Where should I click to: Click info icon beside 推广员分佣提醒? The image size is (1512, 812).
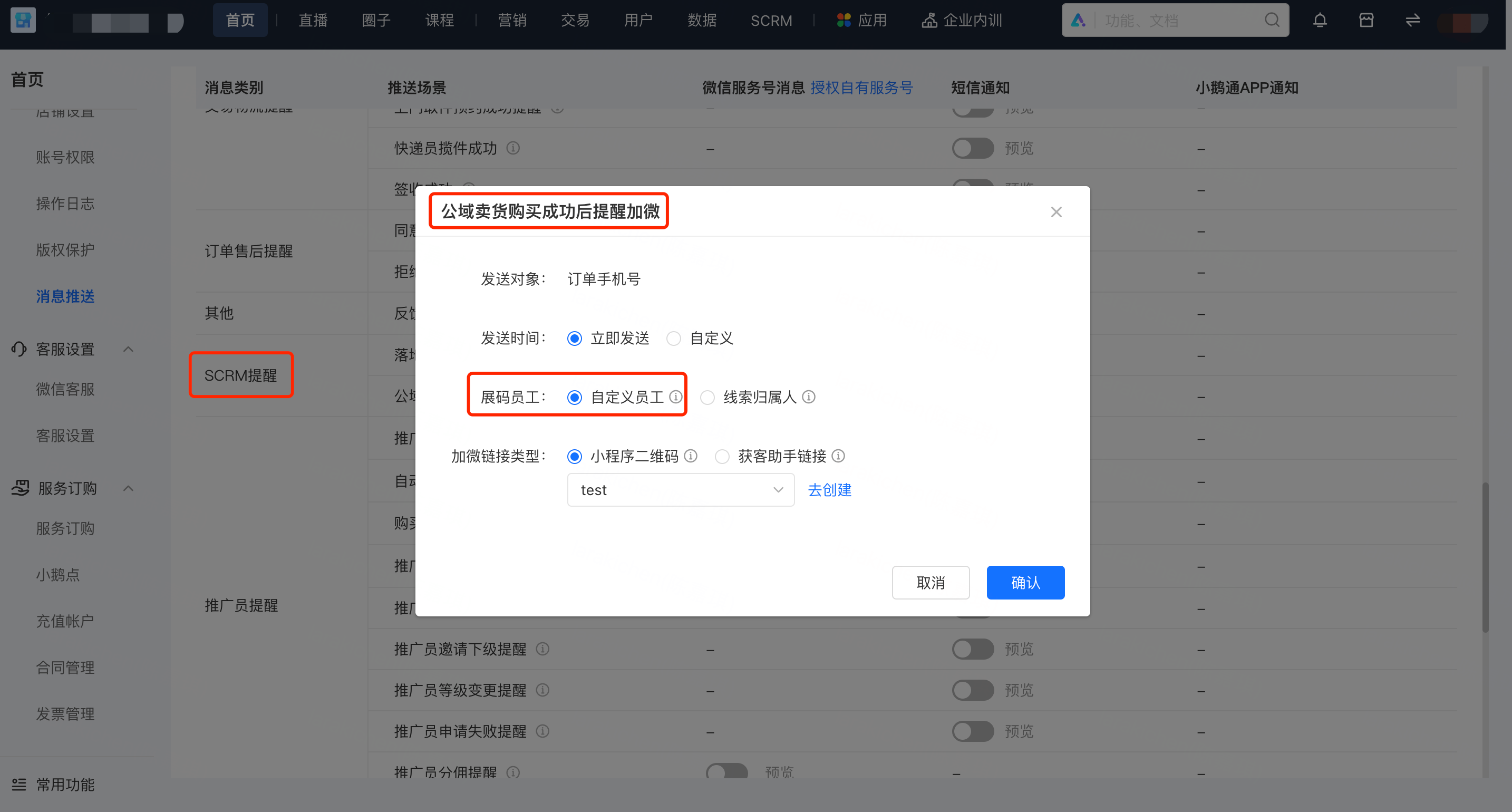(513, 772)
